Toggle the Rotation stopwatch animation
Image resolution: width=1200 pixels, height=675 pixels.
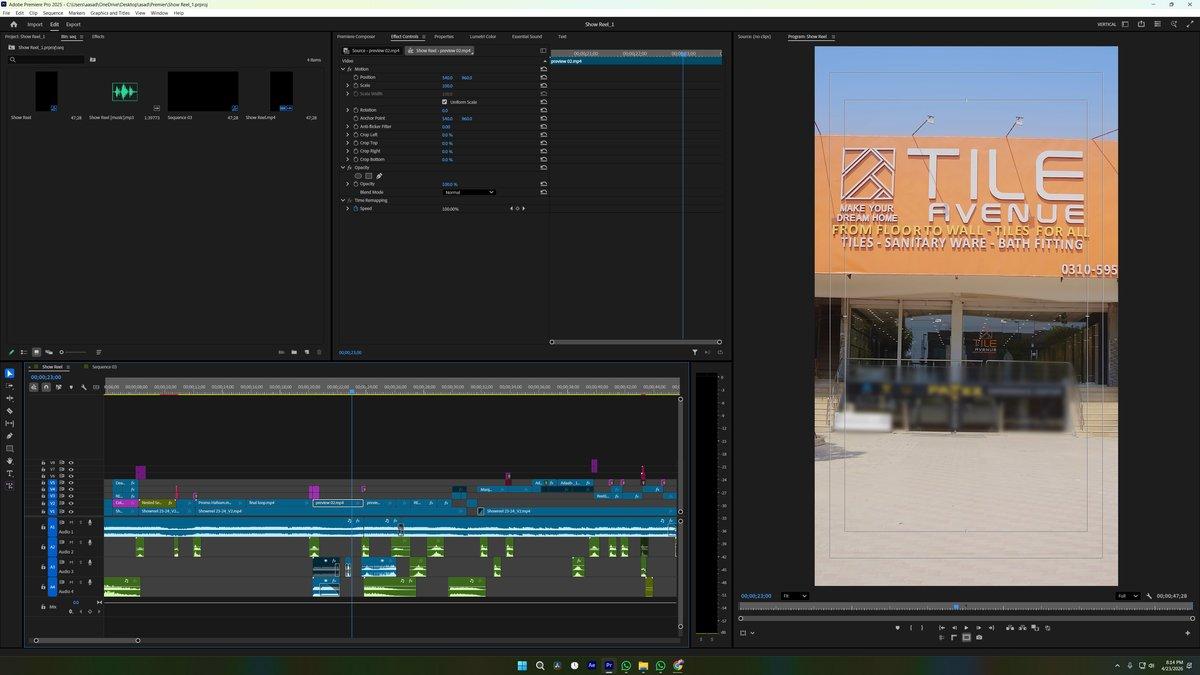tap(355, 110)
